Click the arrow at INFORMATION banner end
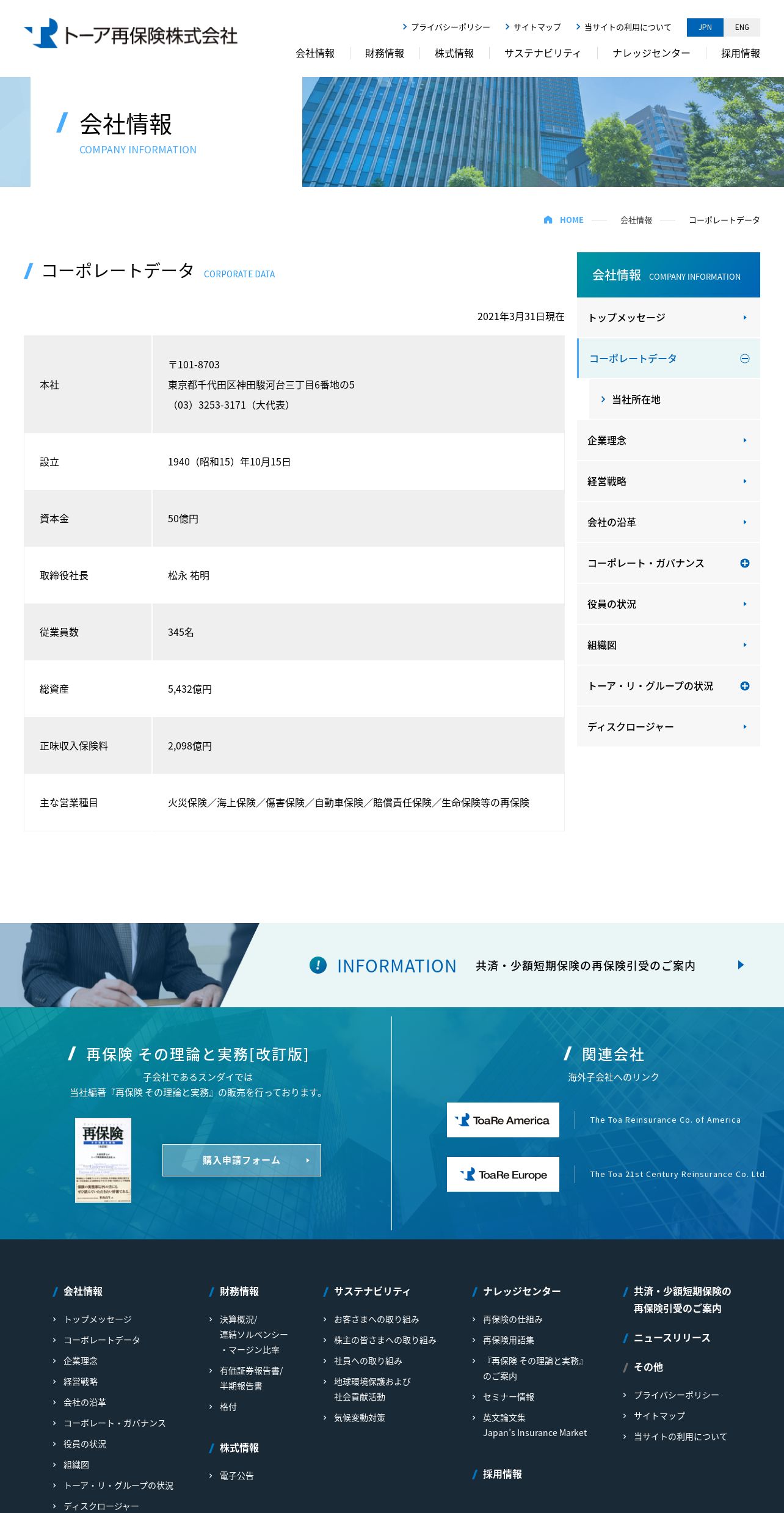 (741, 965)
